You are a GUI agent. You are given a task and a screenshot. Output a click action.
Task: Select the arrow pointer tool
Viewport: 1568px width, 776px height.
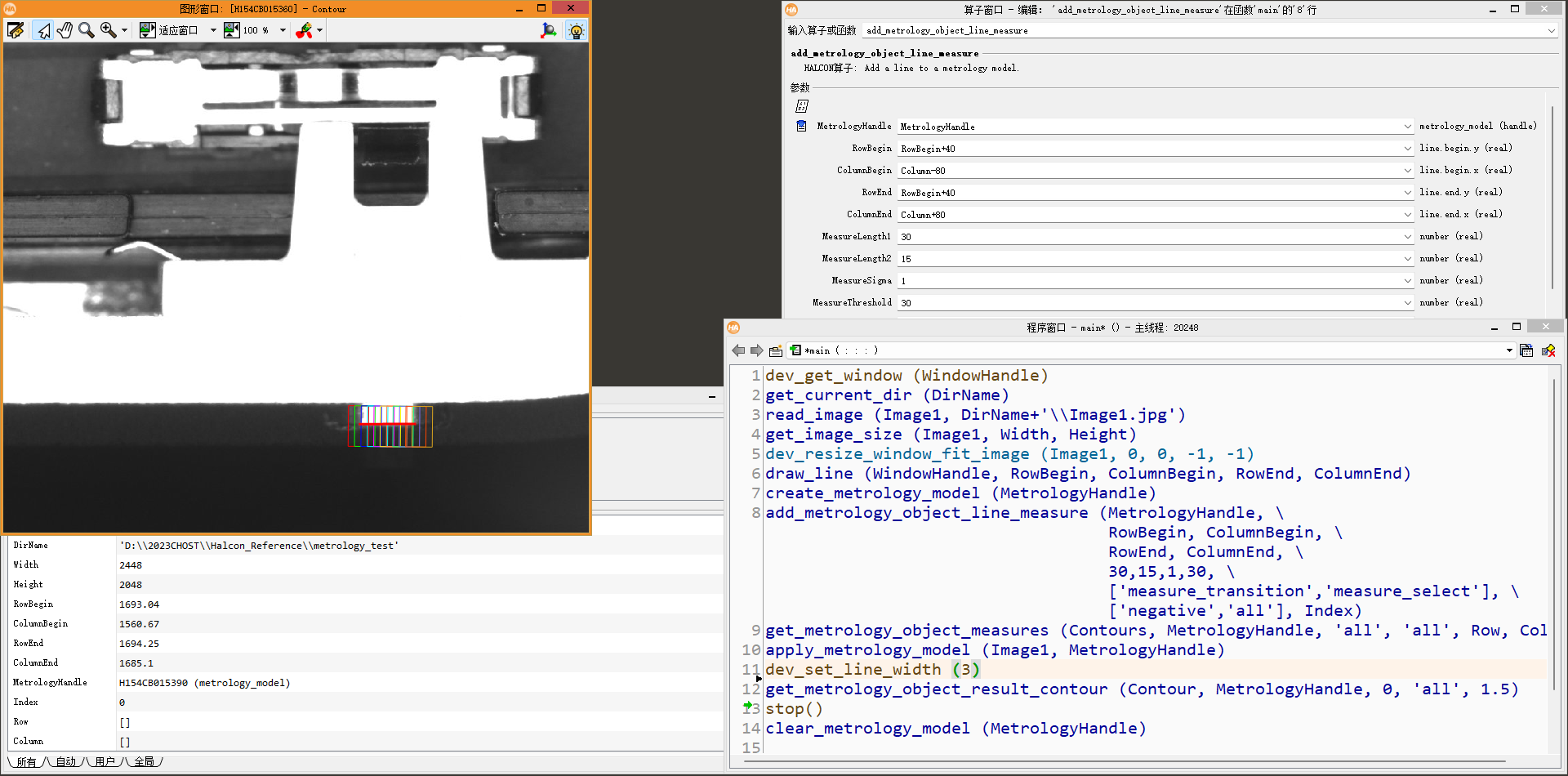pyautogui.click(x=43, y=30)
